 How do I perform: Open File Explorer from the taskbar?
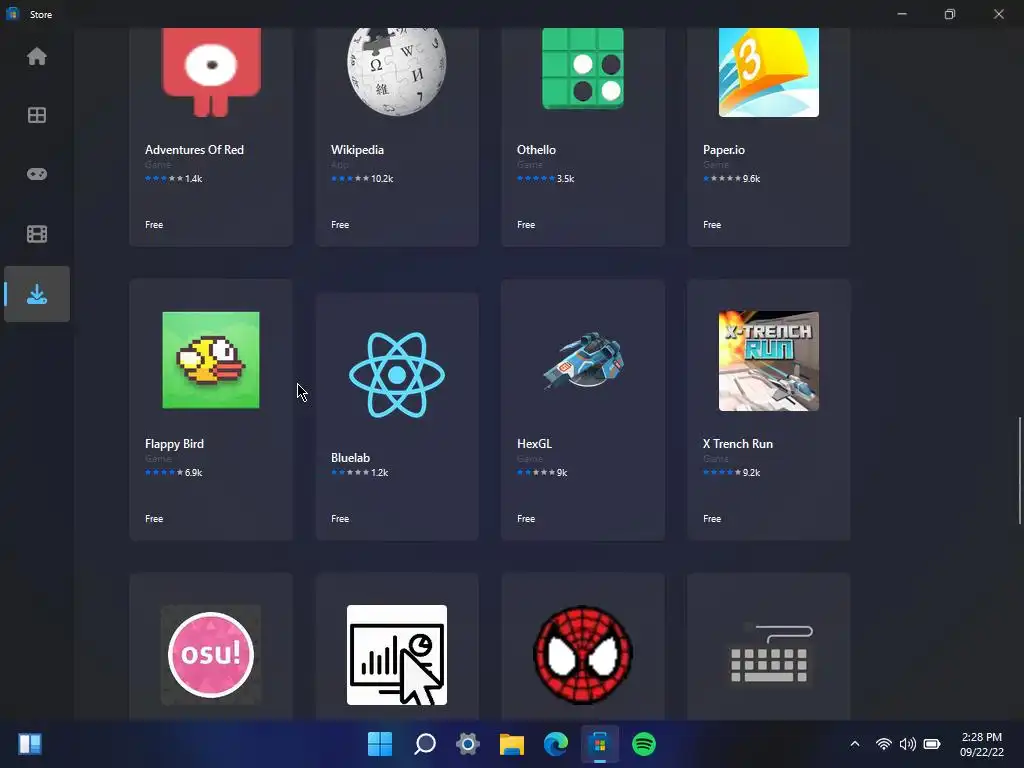(x=512, y=744)
